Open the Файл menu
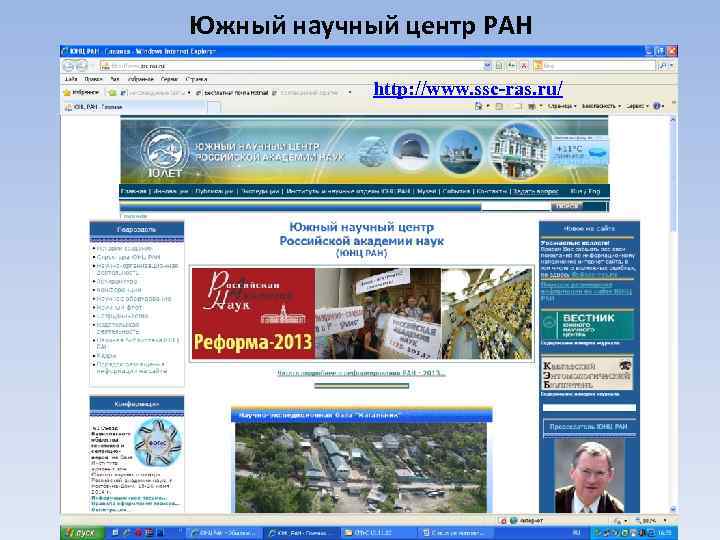The width and height of the screenshot is (720, 540). [71, 79]
